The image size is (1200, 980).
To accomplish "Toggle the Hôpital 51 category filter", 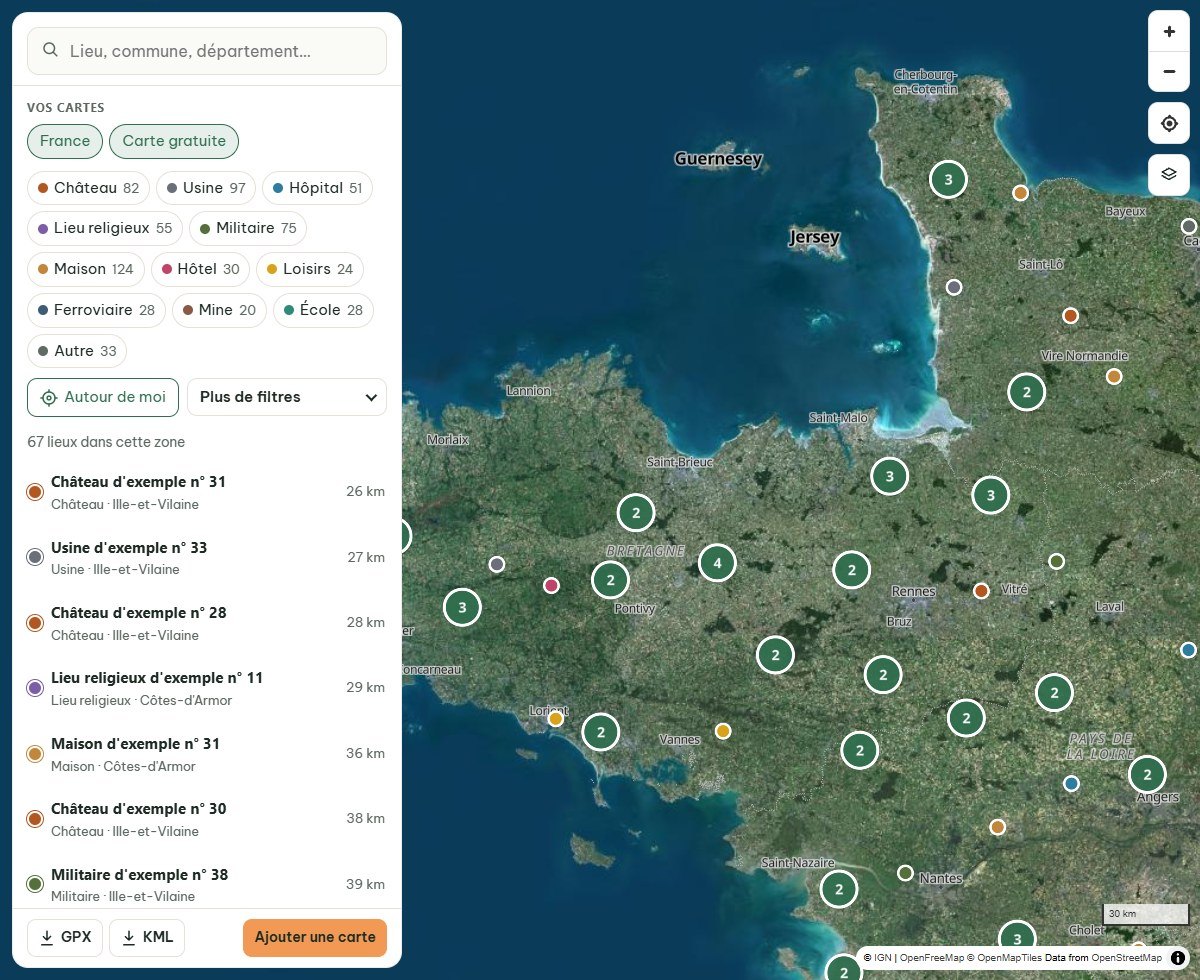I will (317, 188).
